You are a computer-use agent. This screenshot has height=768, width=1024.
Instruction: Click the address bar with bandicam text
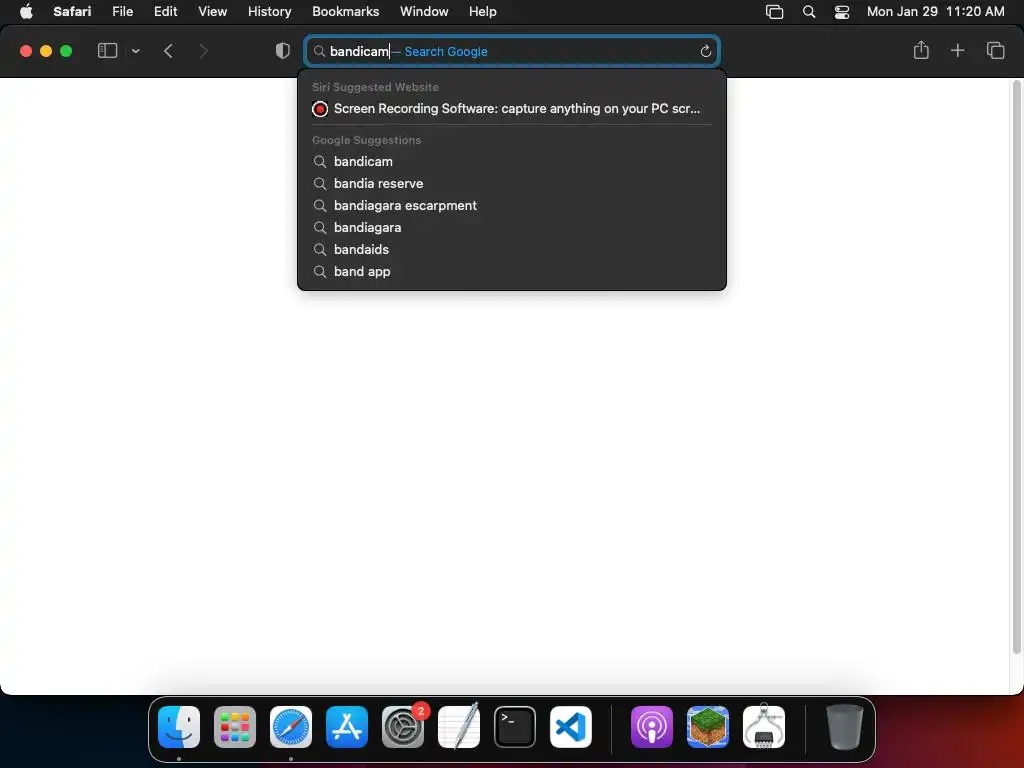[x=512, y=51]
